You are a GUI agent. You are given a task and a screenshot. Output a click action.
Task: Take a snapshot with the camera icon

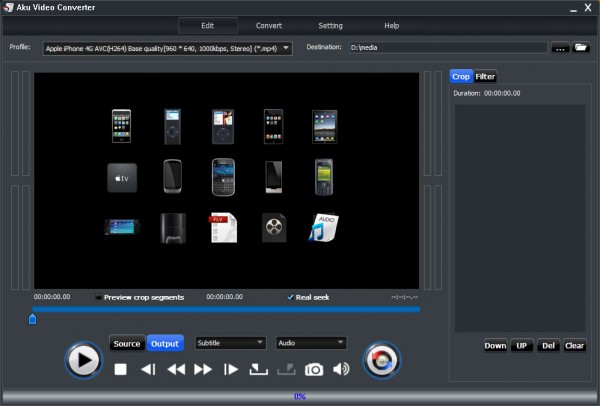point(314,369)
